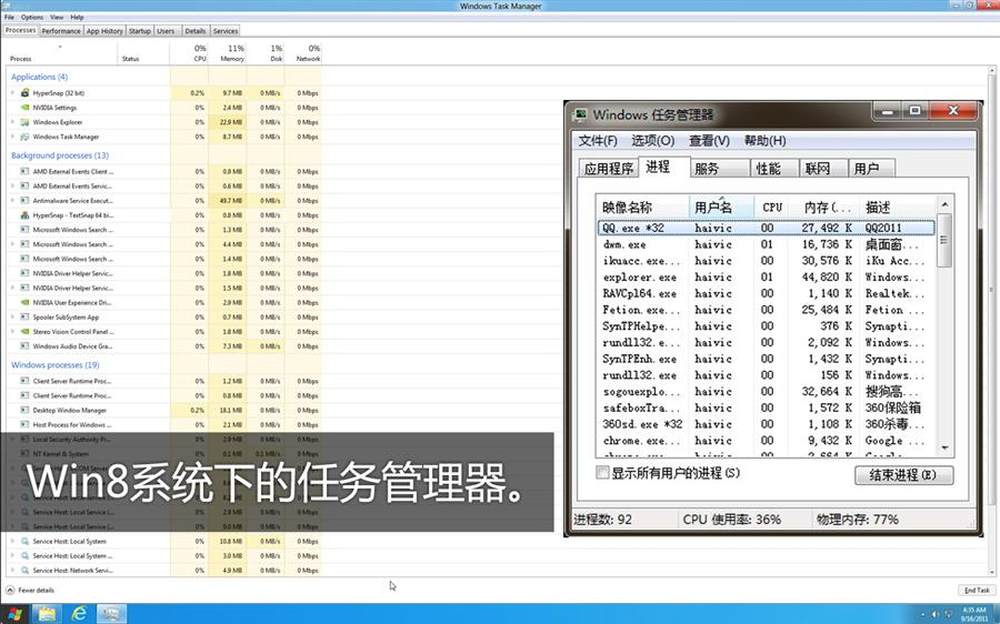The image size is (1000, 624).
Task: Switch to the 应用程序 tab
Action: coord(608,168)
